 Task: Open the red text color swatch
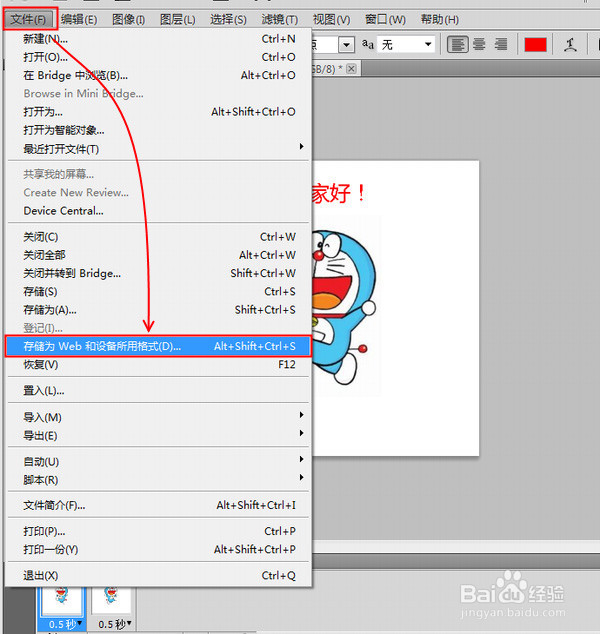(535, 44)
